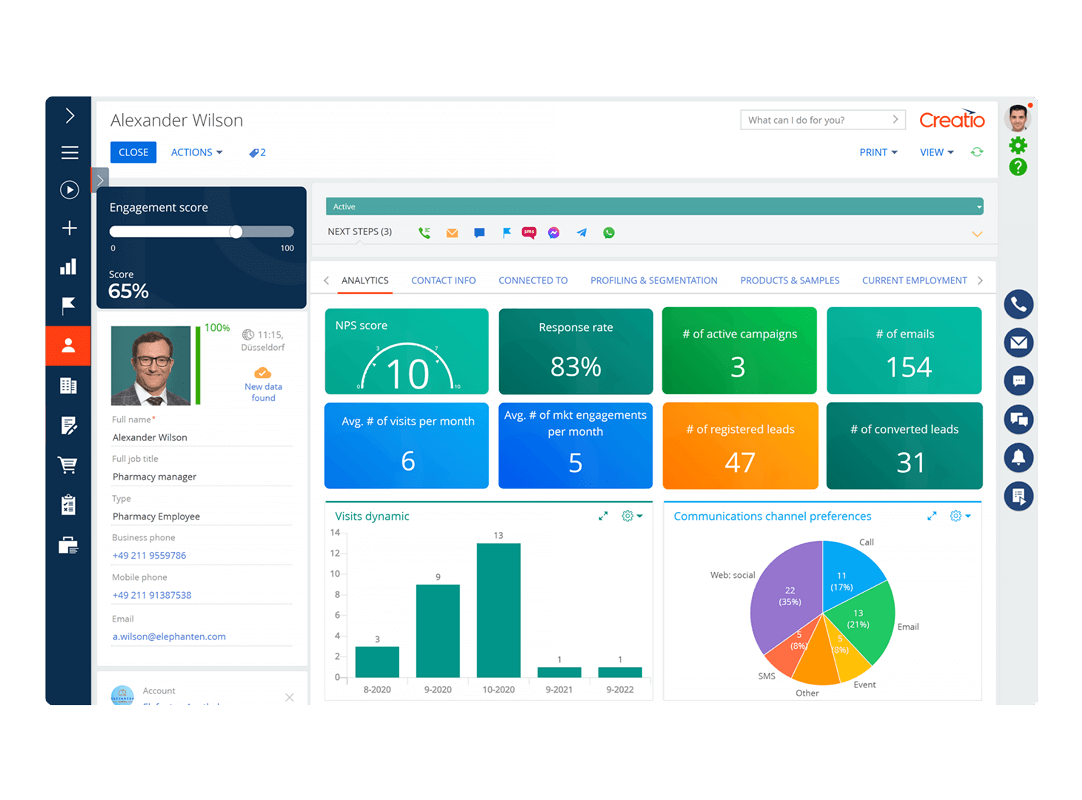This screenshot has height=800, width=1082.
Task: Click the a.wilson@elephanten.com email link
Action: 169,636
